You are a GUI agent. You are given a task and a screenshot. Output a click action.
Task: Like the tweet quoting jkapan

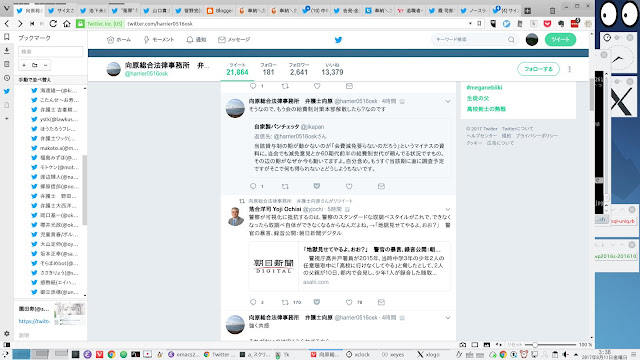[349, 186]
